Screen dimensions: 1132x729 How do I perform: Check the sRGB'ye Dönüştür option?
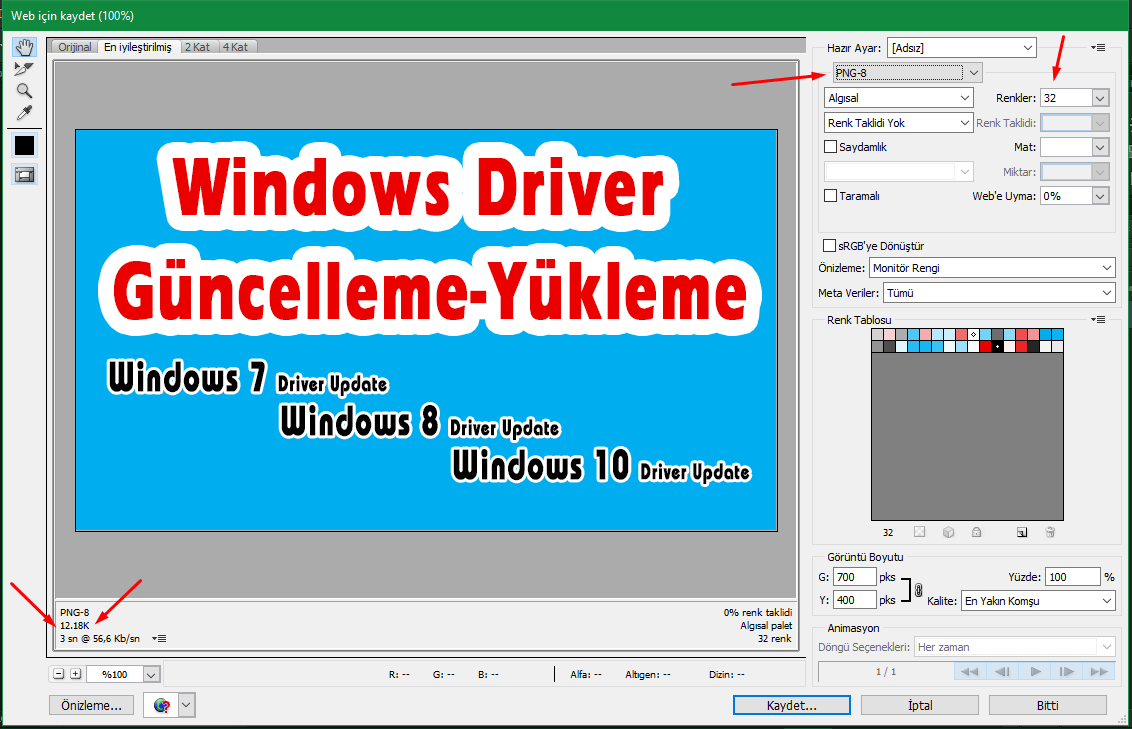pyautogui.click(x=830, y=245)
